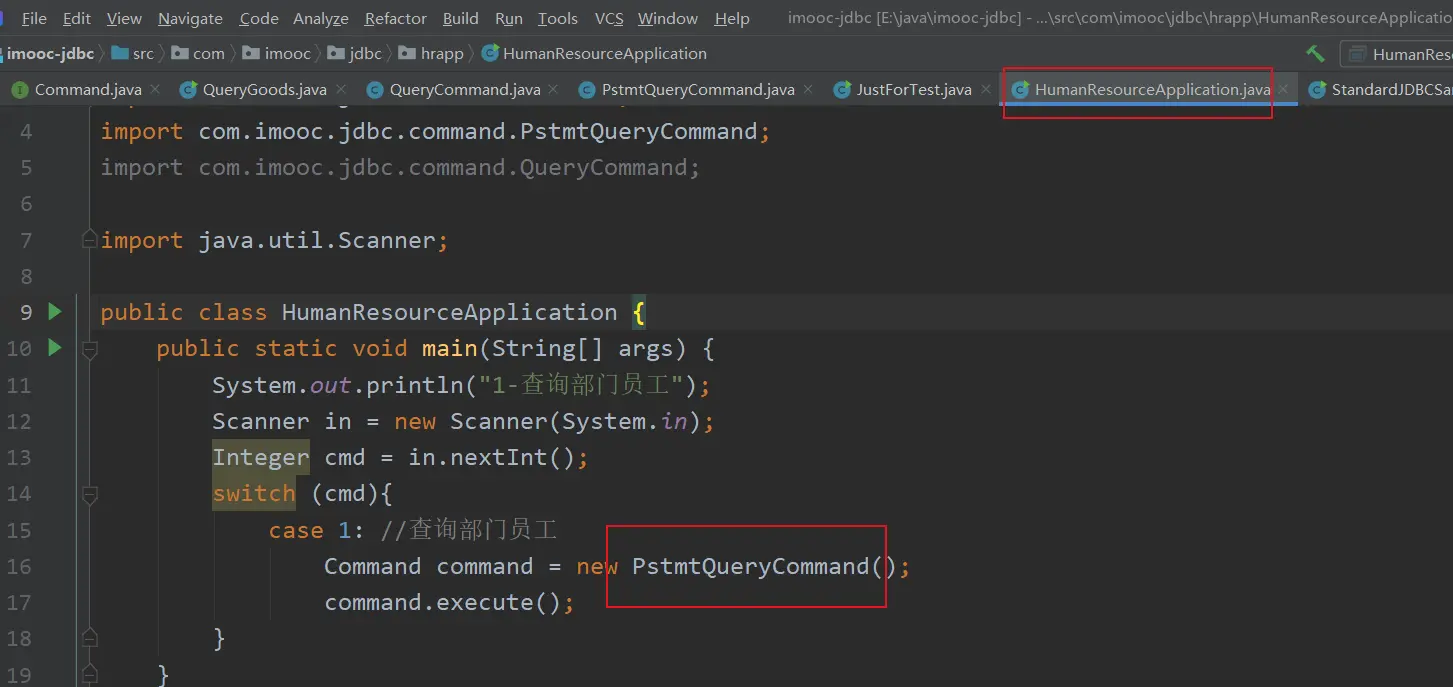The image size is (1453, 687).
Task: Select the imooc-jdbc project root breadcrumb
Action: tap(50, 54)
